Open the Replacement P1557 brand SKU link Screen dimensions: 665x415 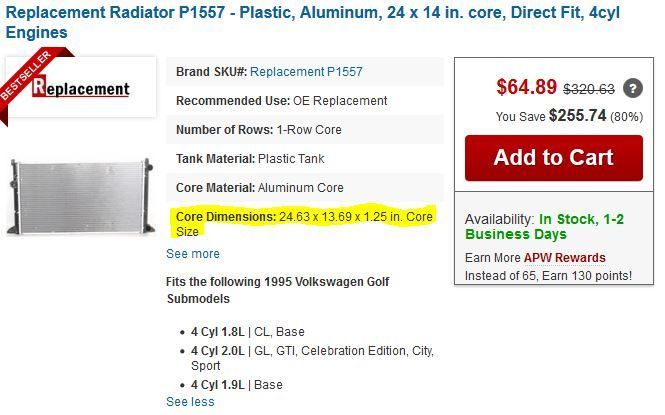coord(306,72)
